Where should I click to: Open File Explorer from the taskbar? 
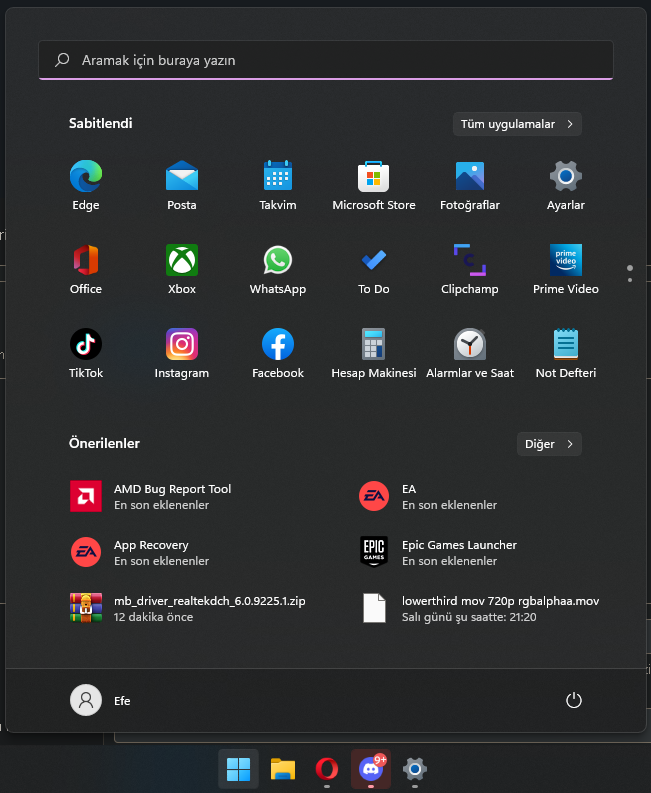(283, 769)
